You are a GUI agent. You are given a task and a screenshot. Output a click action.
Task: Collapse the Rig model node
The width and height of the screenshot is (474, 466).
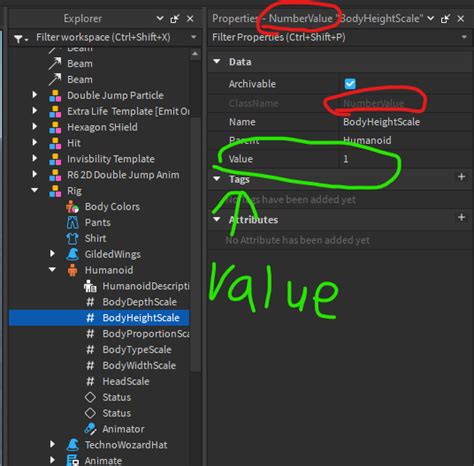[35, 190]
